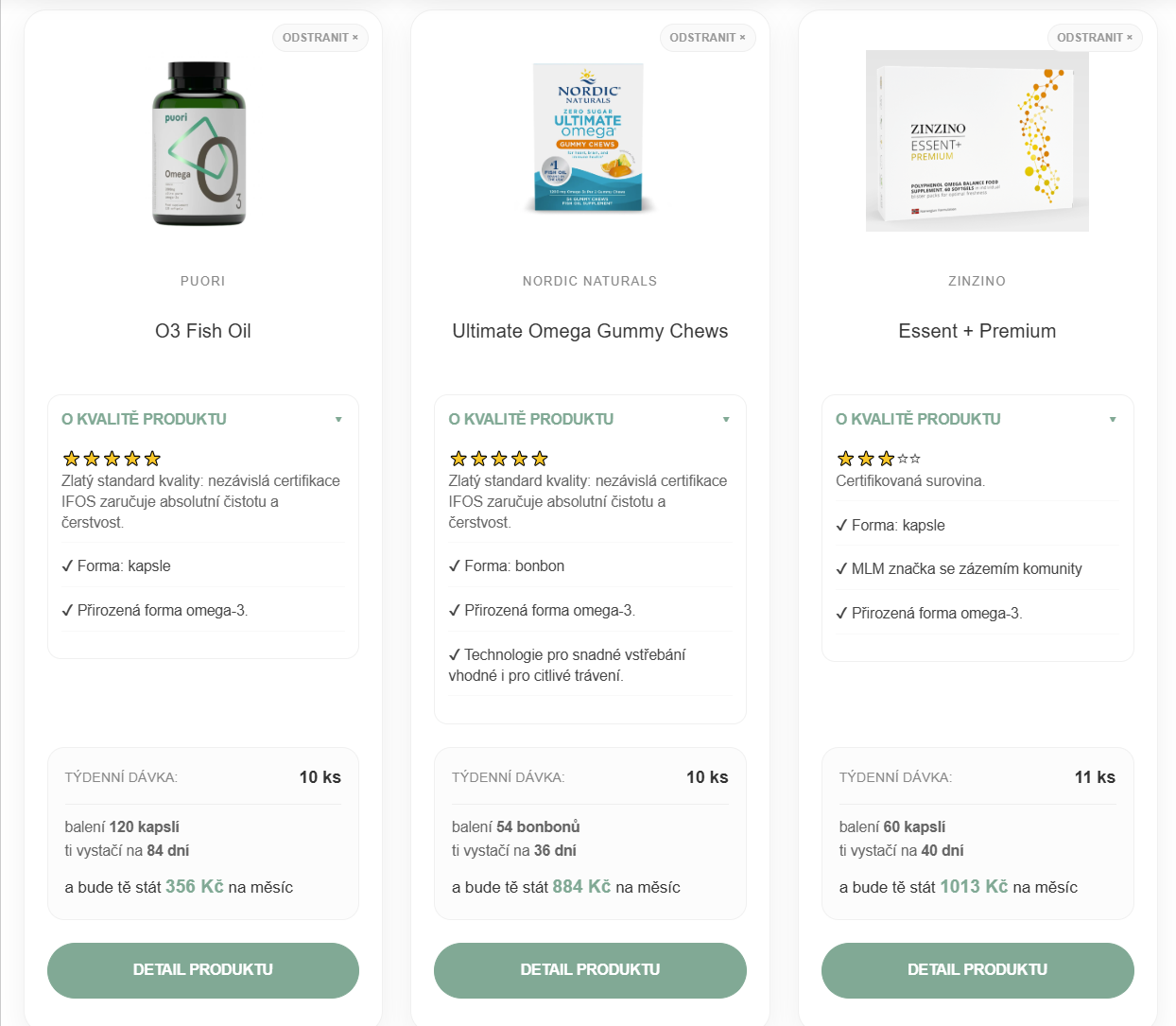Click the five-star rating on O3 Fish Oil
This screenshot has height=1026, width=1176.
[111, 458]
